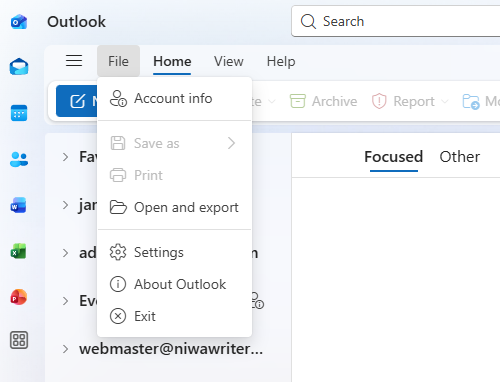The height and width of the screenshot is (382, 500).
Task: Open the Calendar app in the sidebar
Action: (x=19, y=113)
